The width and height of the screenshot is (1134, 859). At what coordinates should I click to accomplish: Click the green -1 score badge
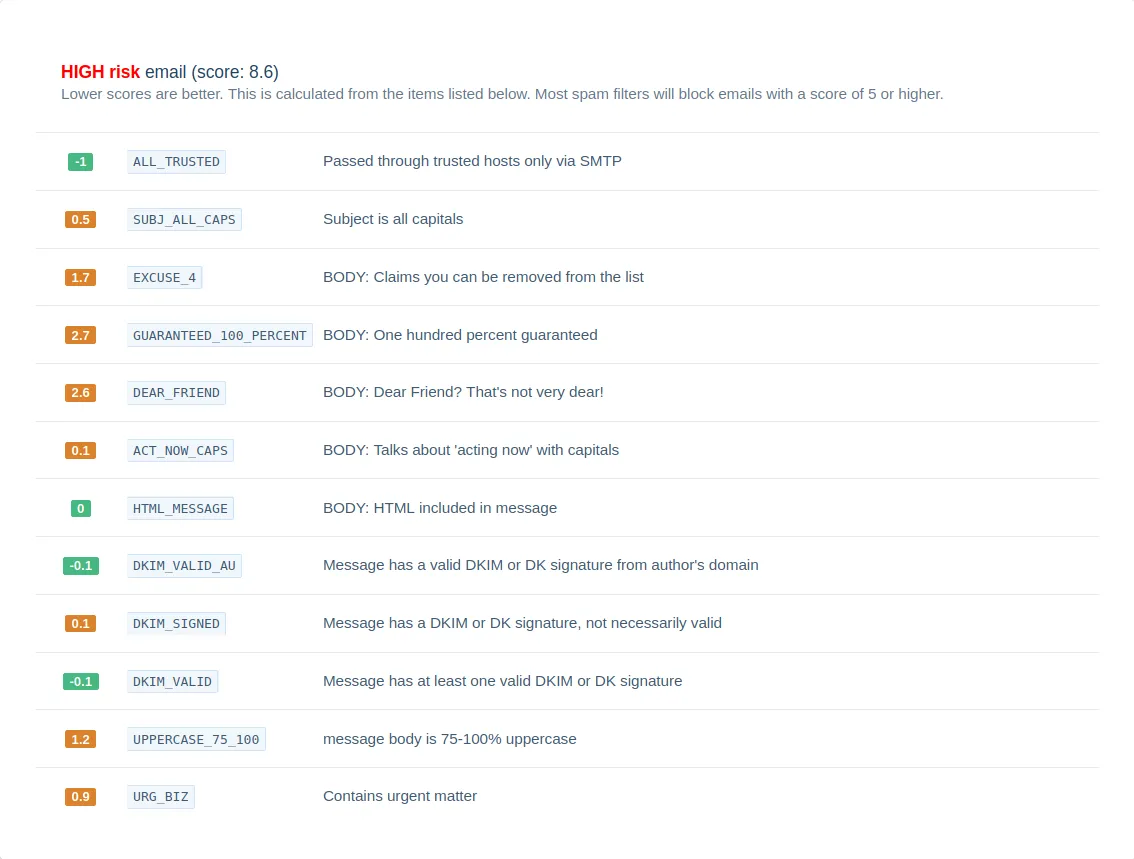pos(80,162)
